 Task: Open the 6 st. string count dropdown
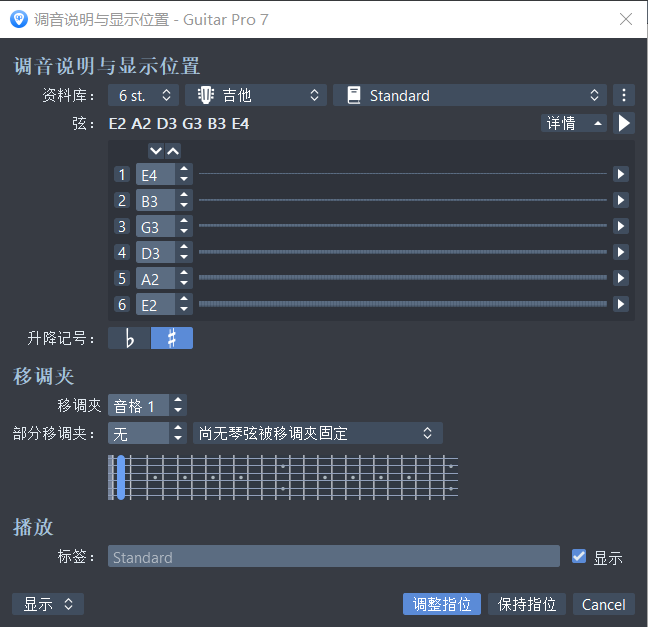[143, 95]
